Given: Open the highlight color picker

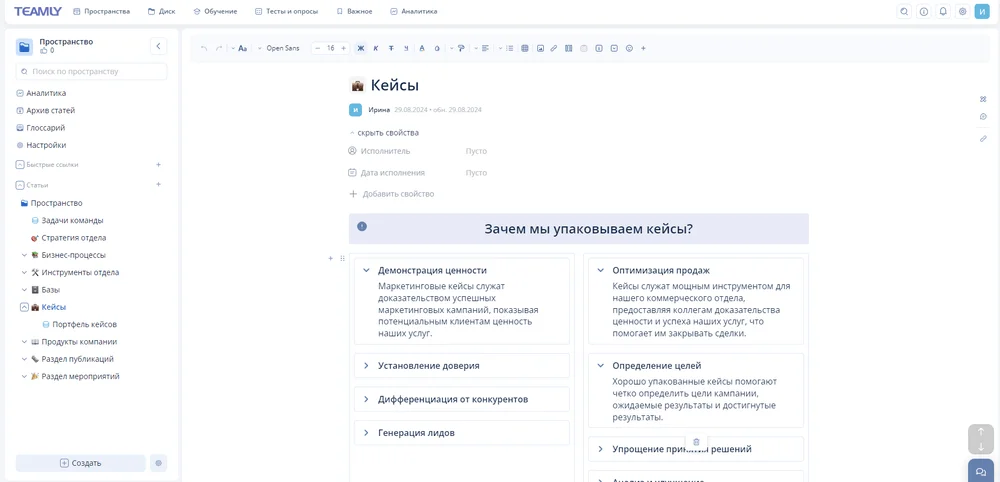Looking at the screenshot, I should (437, 48).
